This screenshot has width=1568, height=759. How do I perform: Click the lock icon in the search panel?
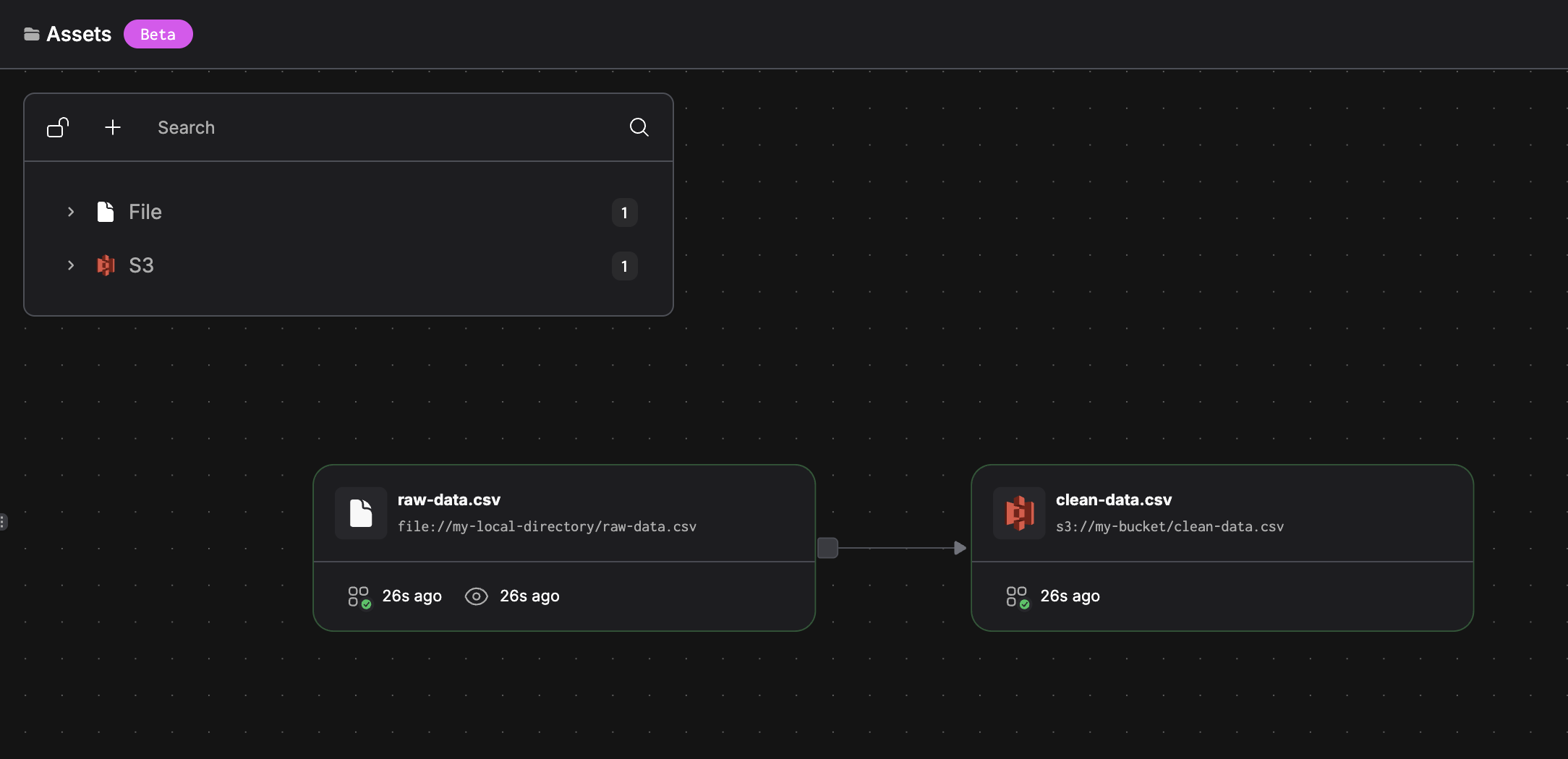click(57, 127)
